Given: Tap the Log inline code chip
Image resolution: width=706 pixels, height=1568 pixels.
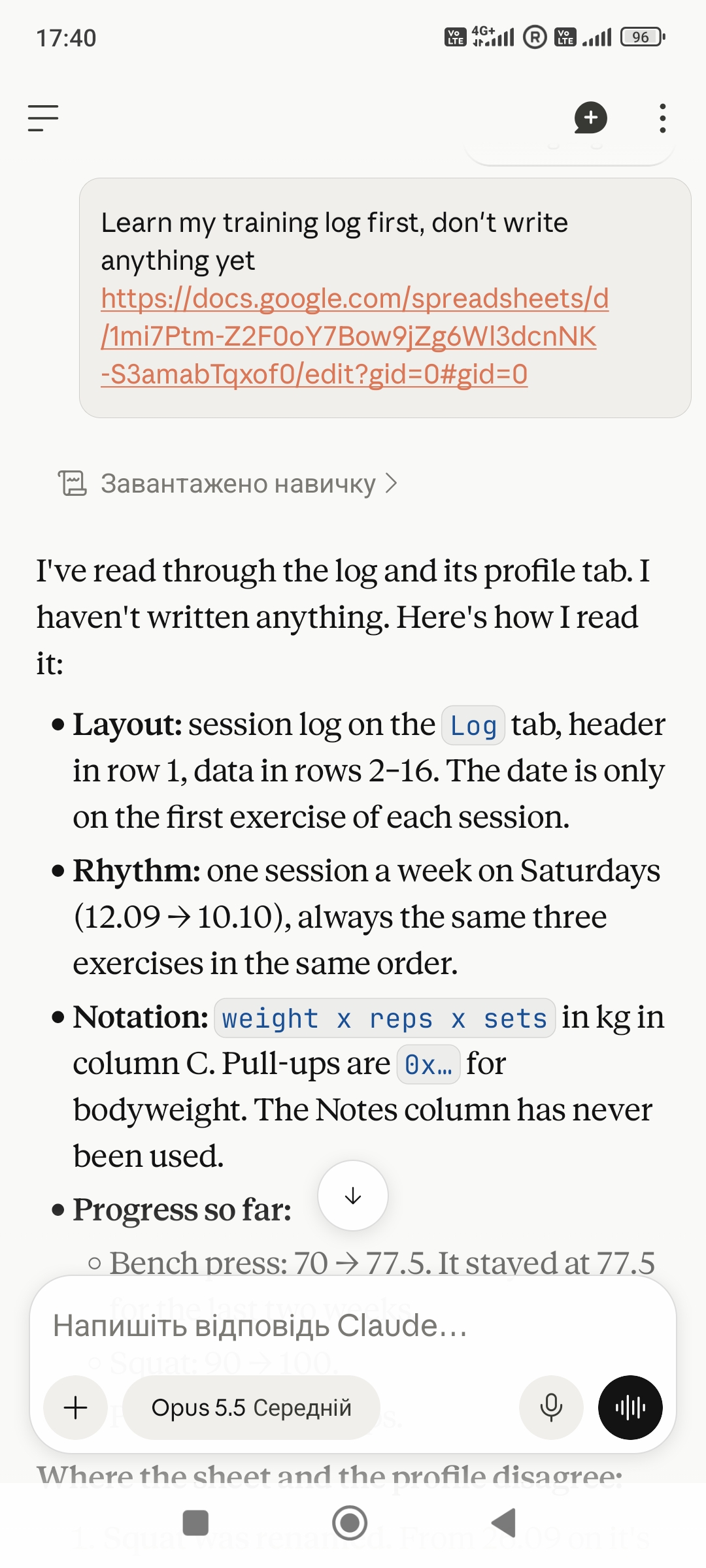Looking at the screenshot, I should coord(473,725).
